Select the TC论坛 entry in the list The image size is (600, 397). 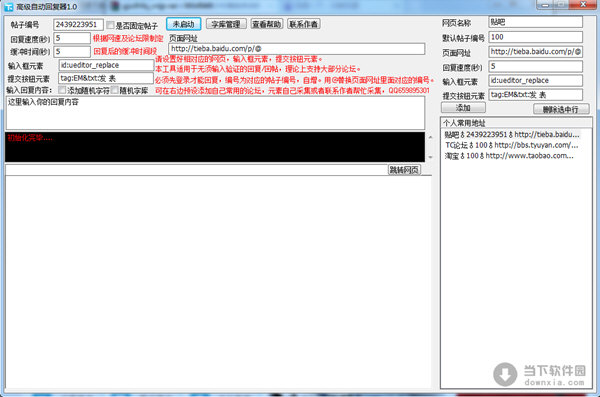pos(512,145)
